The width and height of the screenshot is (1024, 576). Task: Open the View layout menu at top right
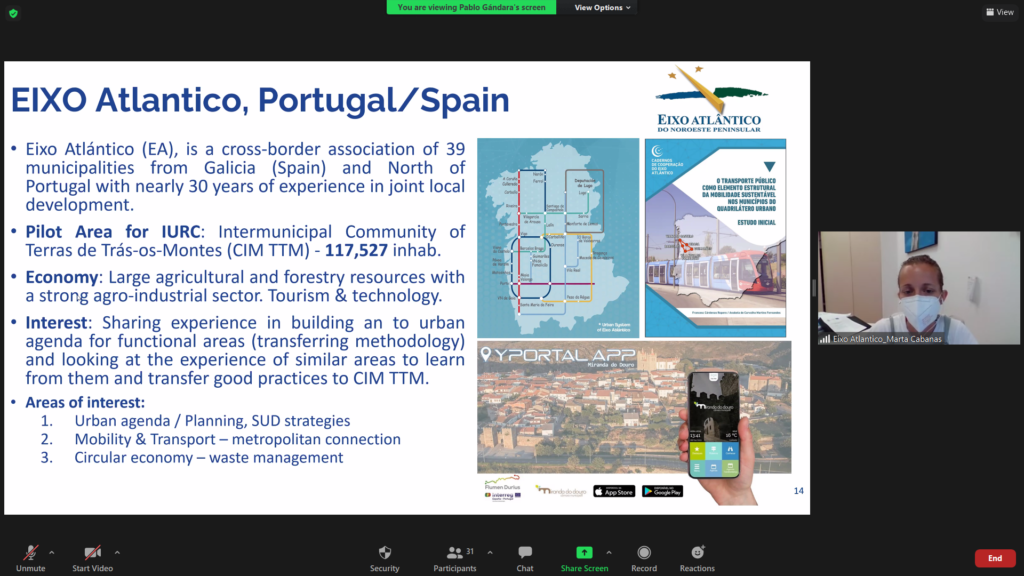pos(999,12)
